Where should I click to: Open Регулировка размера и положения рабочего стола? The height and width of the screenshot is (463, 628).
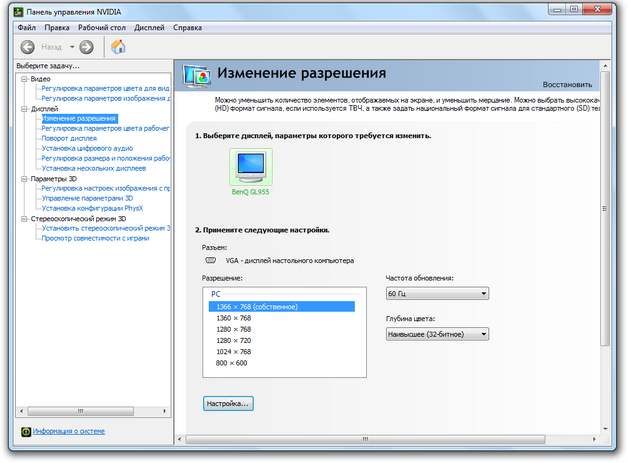pos(106,158)
